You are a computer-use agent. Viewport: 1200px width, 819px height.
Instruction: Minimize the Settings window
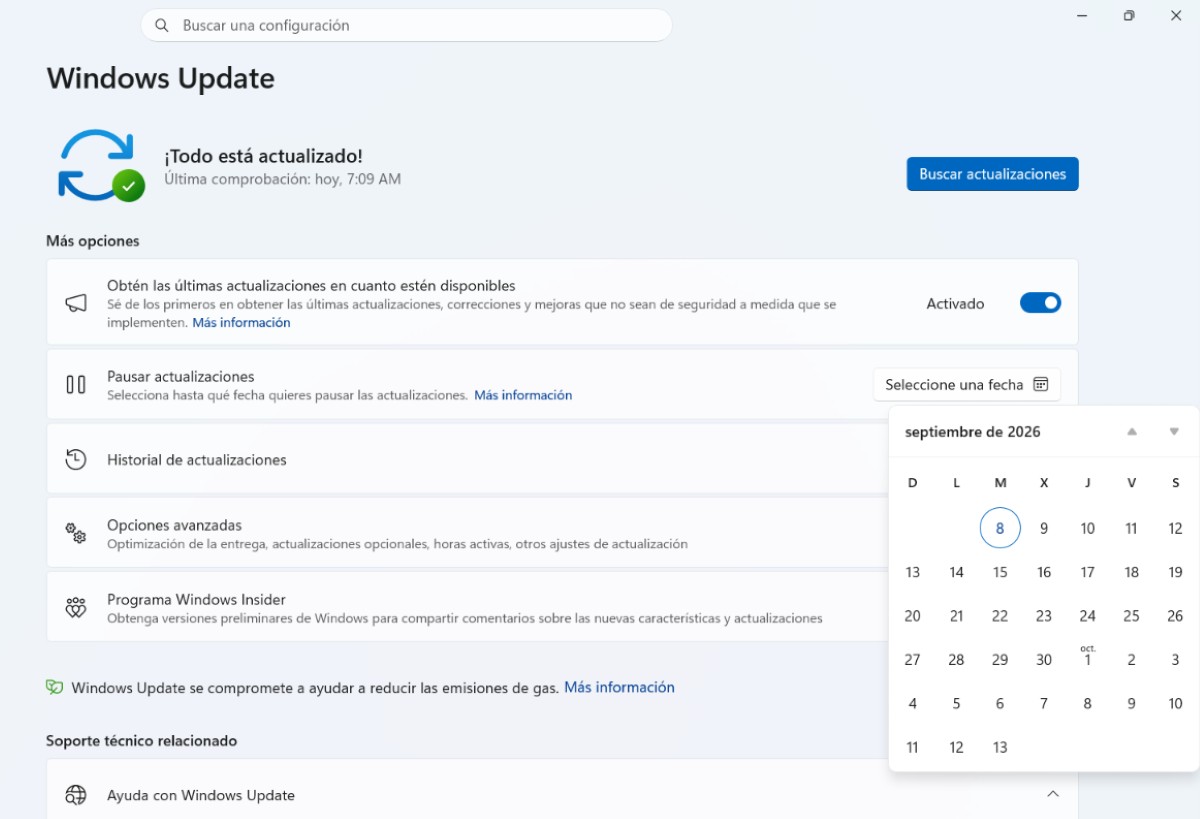tap(1083, 16)
